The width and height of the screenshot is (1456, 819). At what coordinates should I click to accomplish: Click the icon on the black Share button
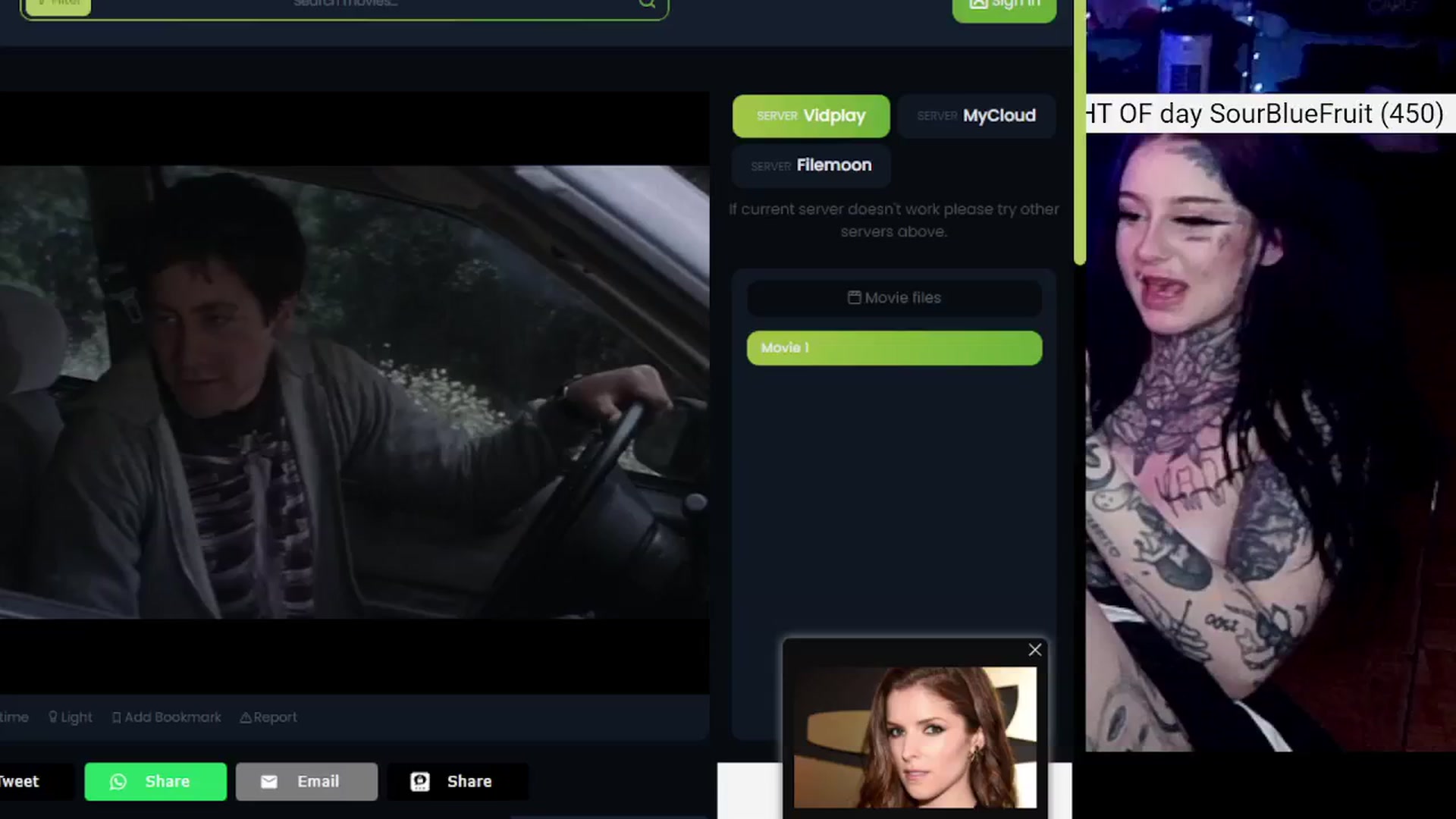[420, 782]
